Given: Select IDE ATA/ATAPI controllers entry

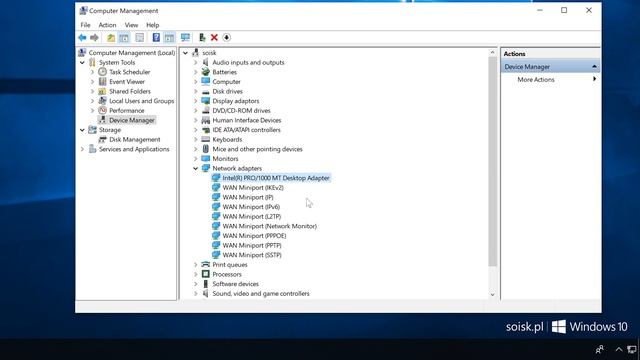Looking at the screenshot, I should [247, 130].
